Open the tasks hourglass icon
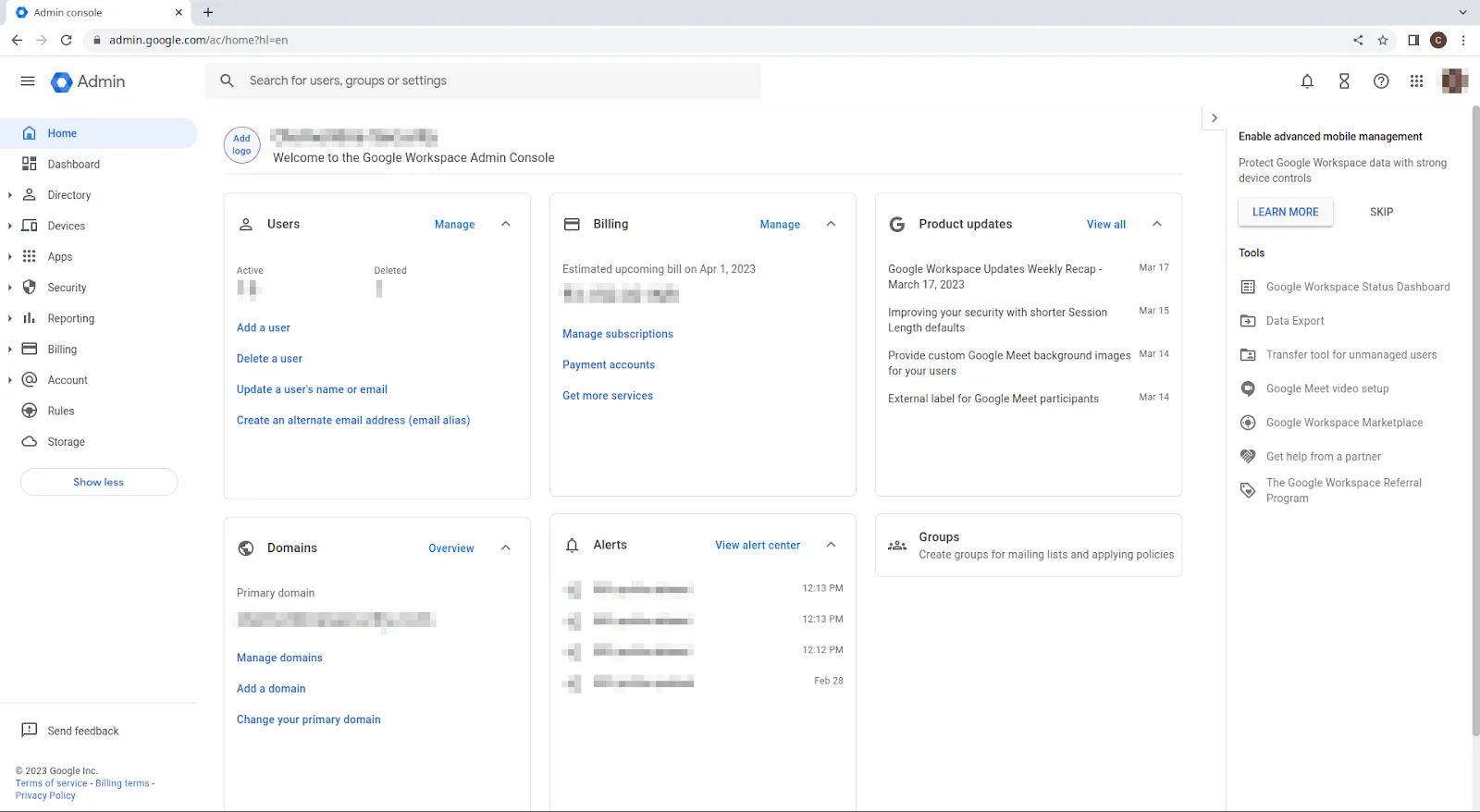Viewport: 1480px width, 812px height. click(x=1344, y=81)
